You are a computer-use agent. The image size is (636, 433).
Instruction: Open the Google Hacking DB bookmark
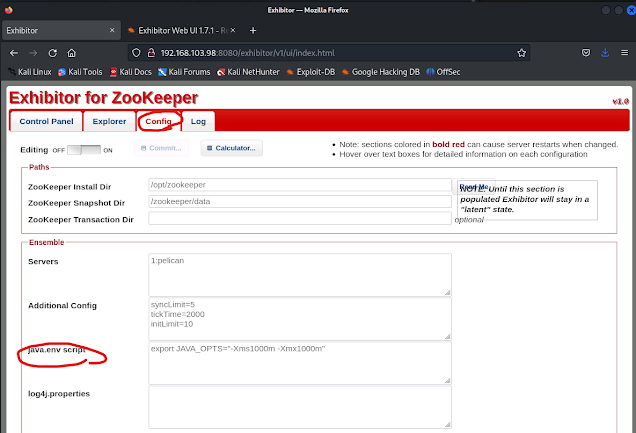(x=381, y=72)
